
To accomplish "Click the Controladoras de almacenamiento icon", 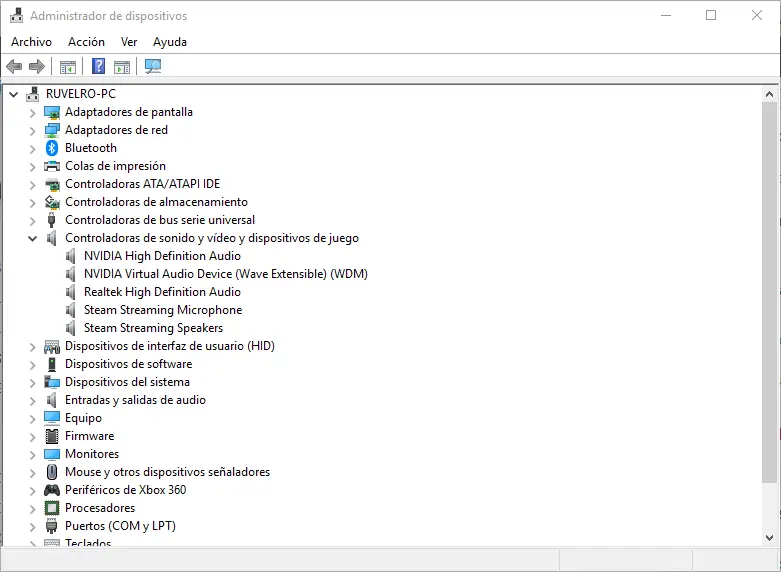I will [52, 202].
